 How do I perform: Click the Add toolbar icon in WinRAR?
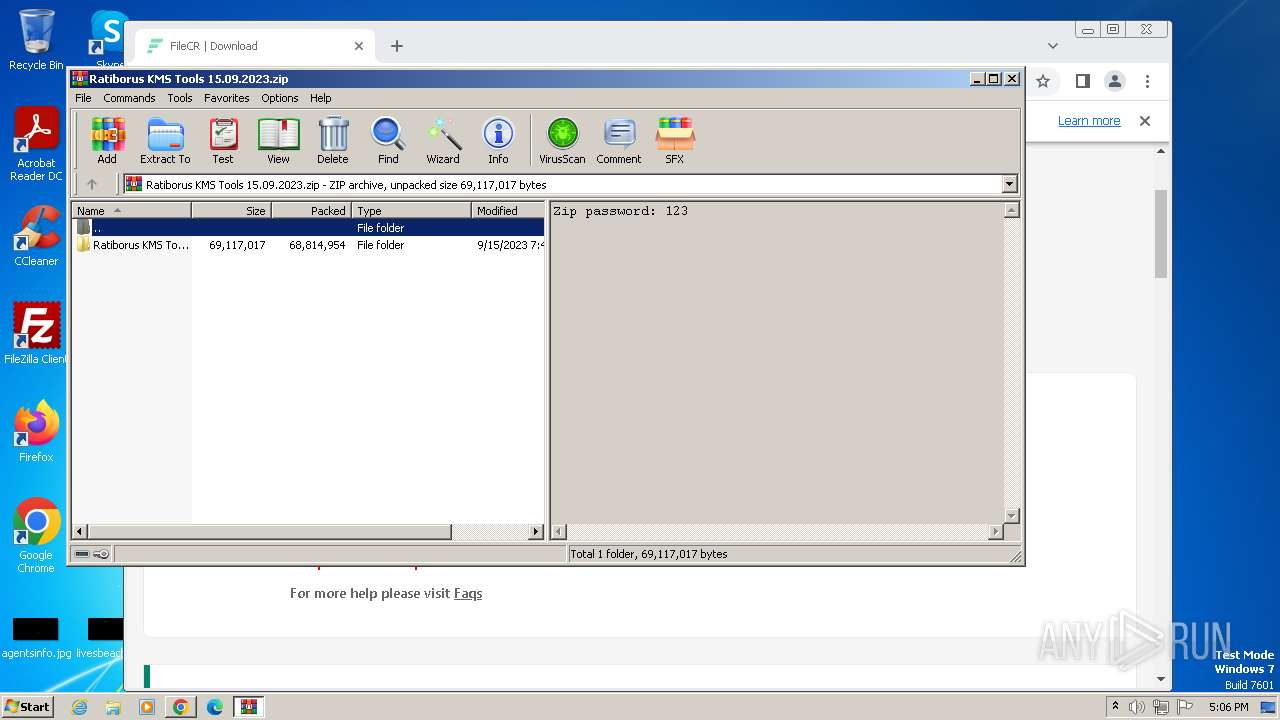(107, 140)
